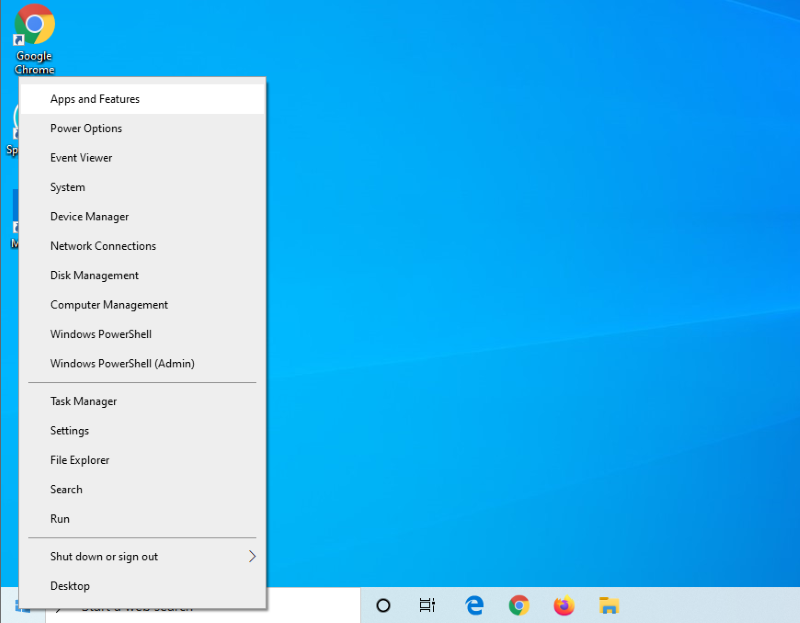Open Network Connections entry

[x=103, y=246]
